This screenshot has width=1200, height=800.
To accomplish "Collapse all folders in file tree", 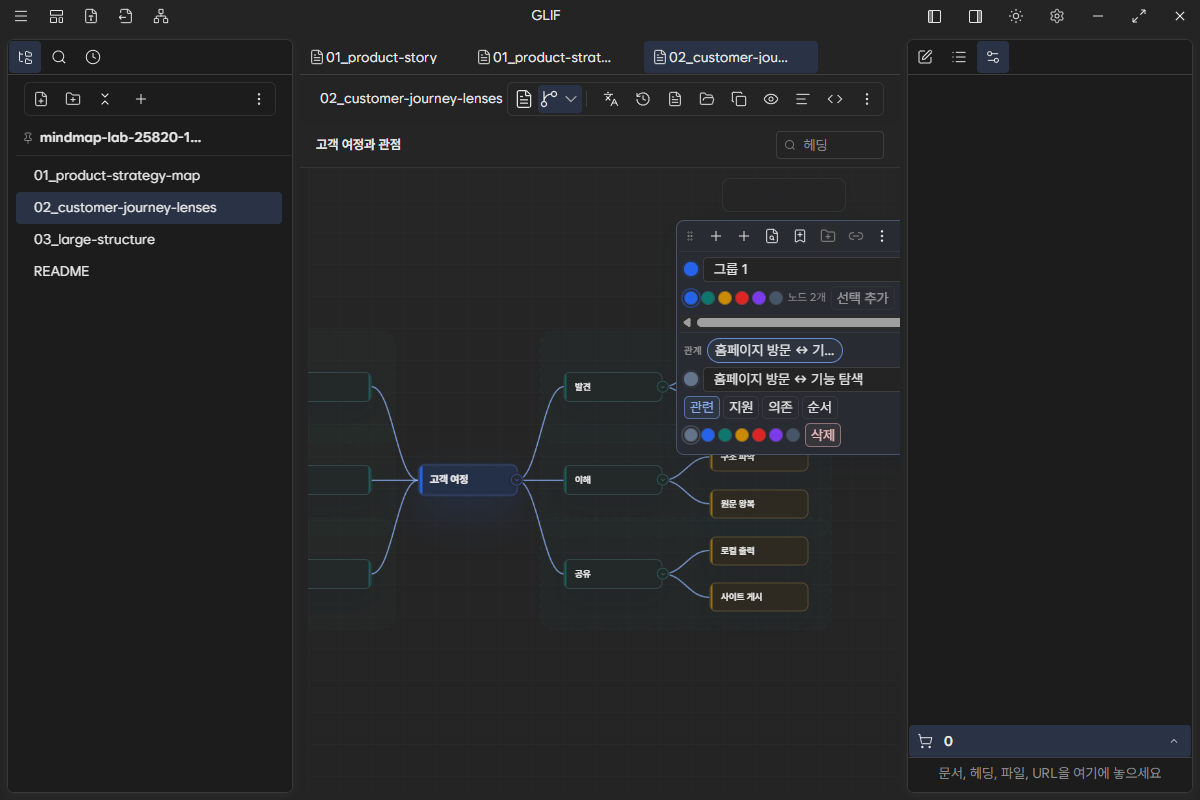I will 105,99.
